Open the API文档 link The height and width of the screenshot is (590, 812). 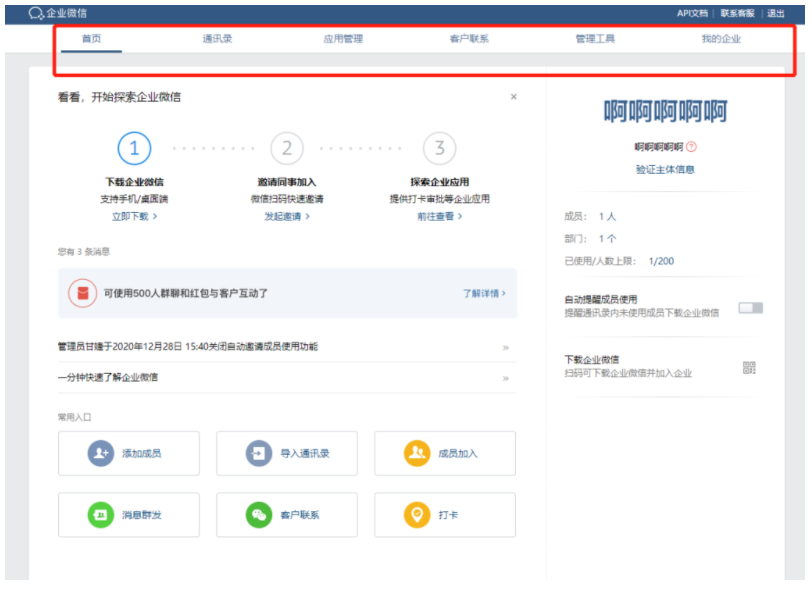coord(692,13)
